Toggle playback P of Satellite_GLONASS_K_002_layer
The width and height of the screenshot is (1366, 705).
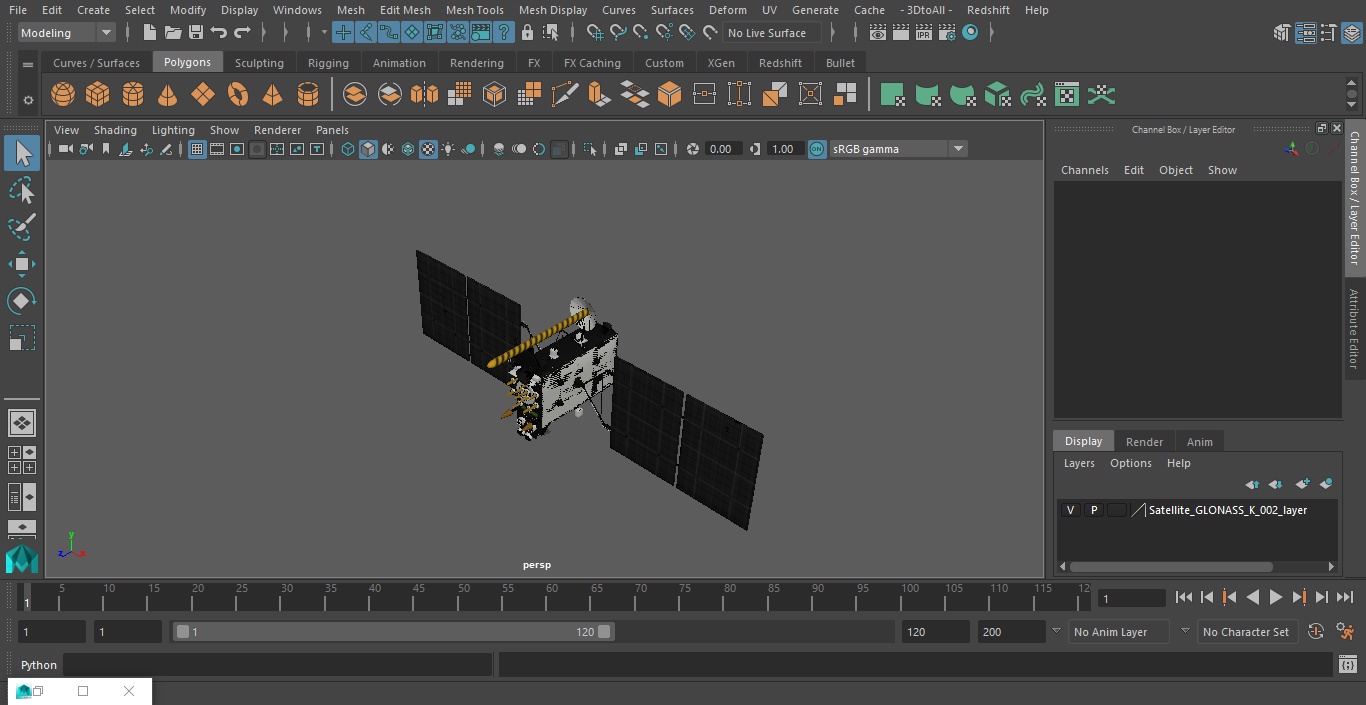tap(1094, 510)
